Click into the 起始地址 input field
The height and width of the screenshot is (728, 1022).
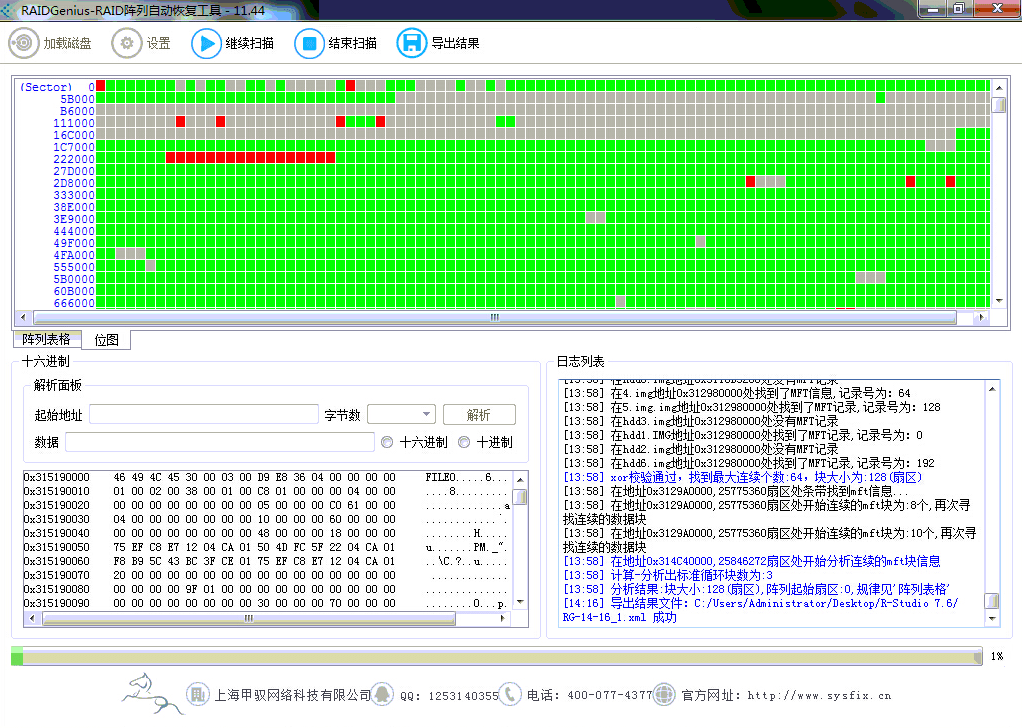click(203, 415)
